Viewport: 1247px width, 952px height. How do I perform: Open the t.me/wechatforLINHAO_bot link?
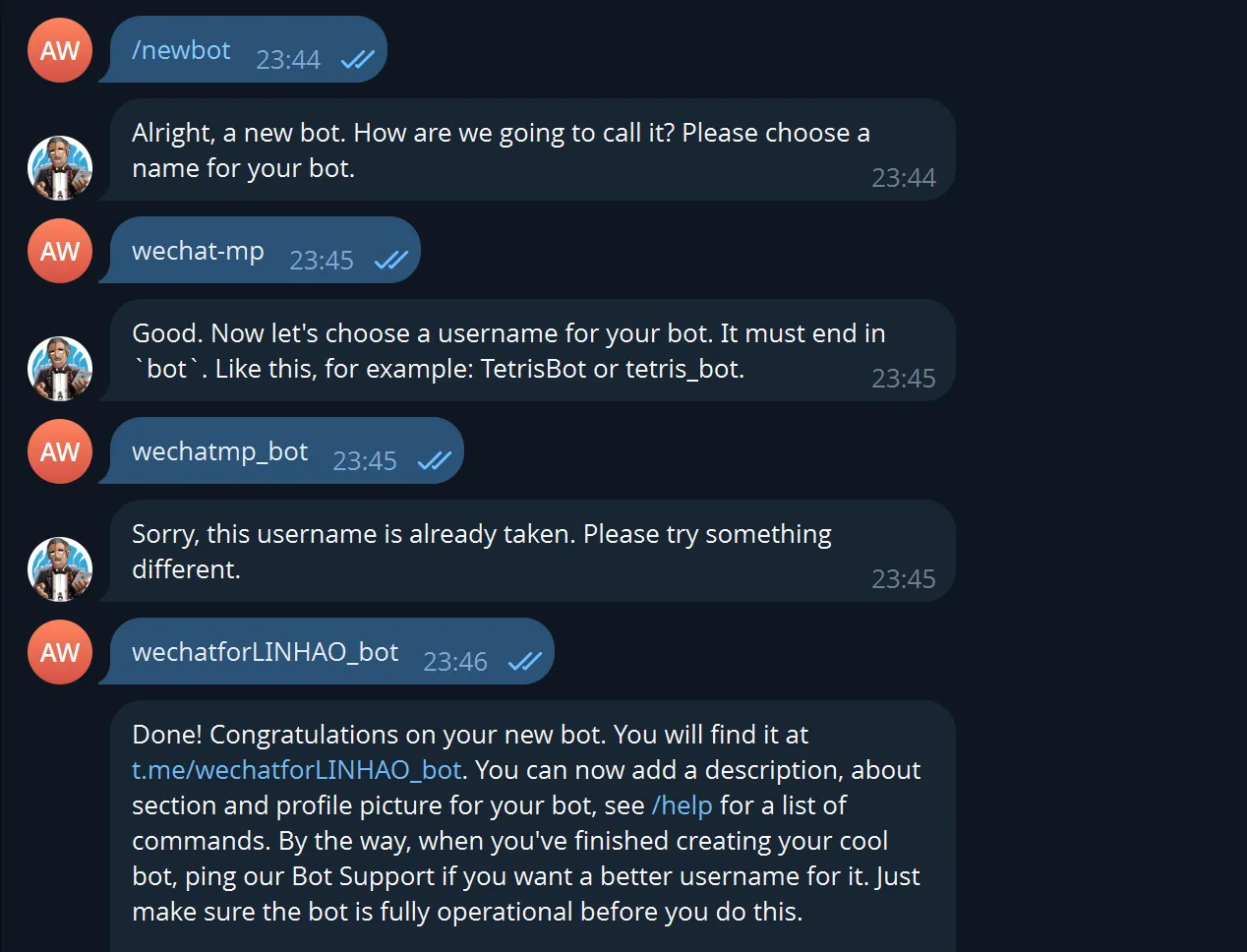[x=296, y=770]
